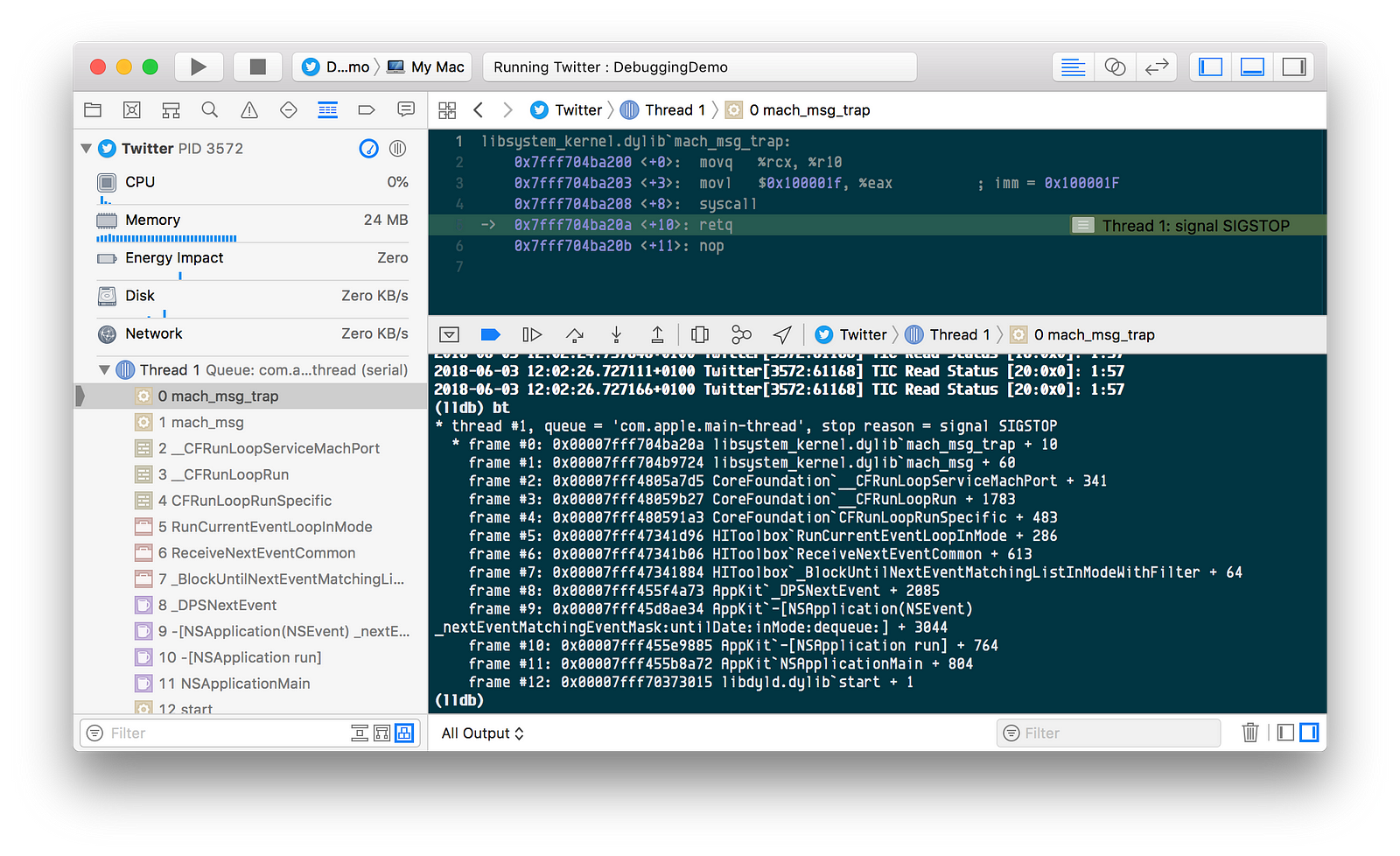Choose the My Mac run destination
The image size is (1400, 856).
[426, 67]
